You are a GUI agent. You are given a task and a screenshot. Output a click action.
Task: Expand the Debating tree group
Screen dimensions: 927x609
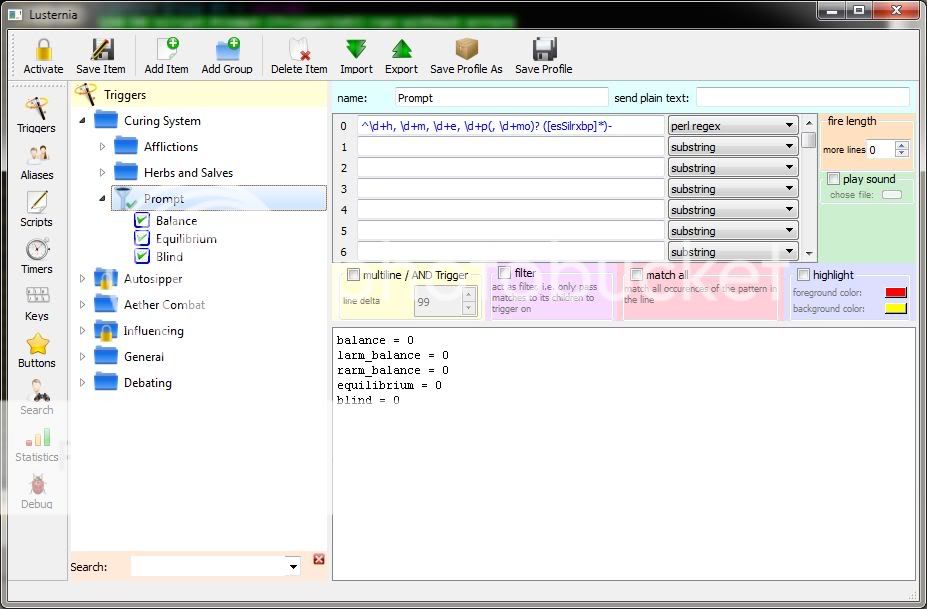(83, 383)
